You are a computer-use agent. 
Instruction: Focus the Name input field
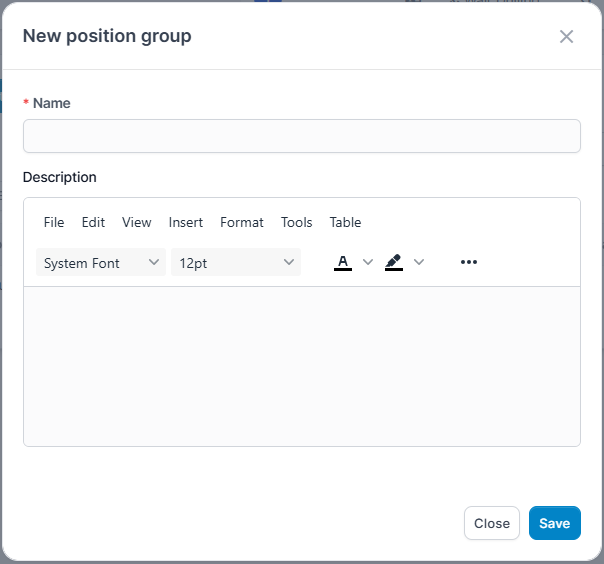tap(301, 136)
